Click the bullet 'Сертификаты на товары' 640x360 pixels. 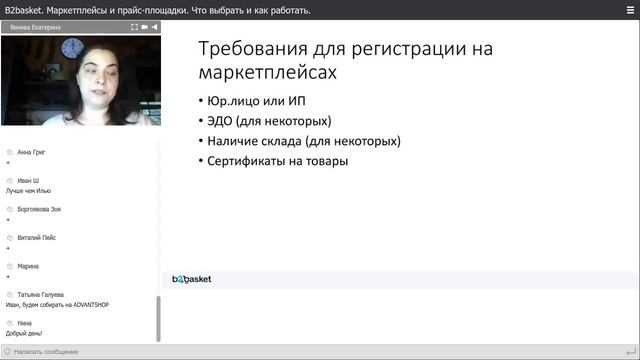(x=278, y=161)
